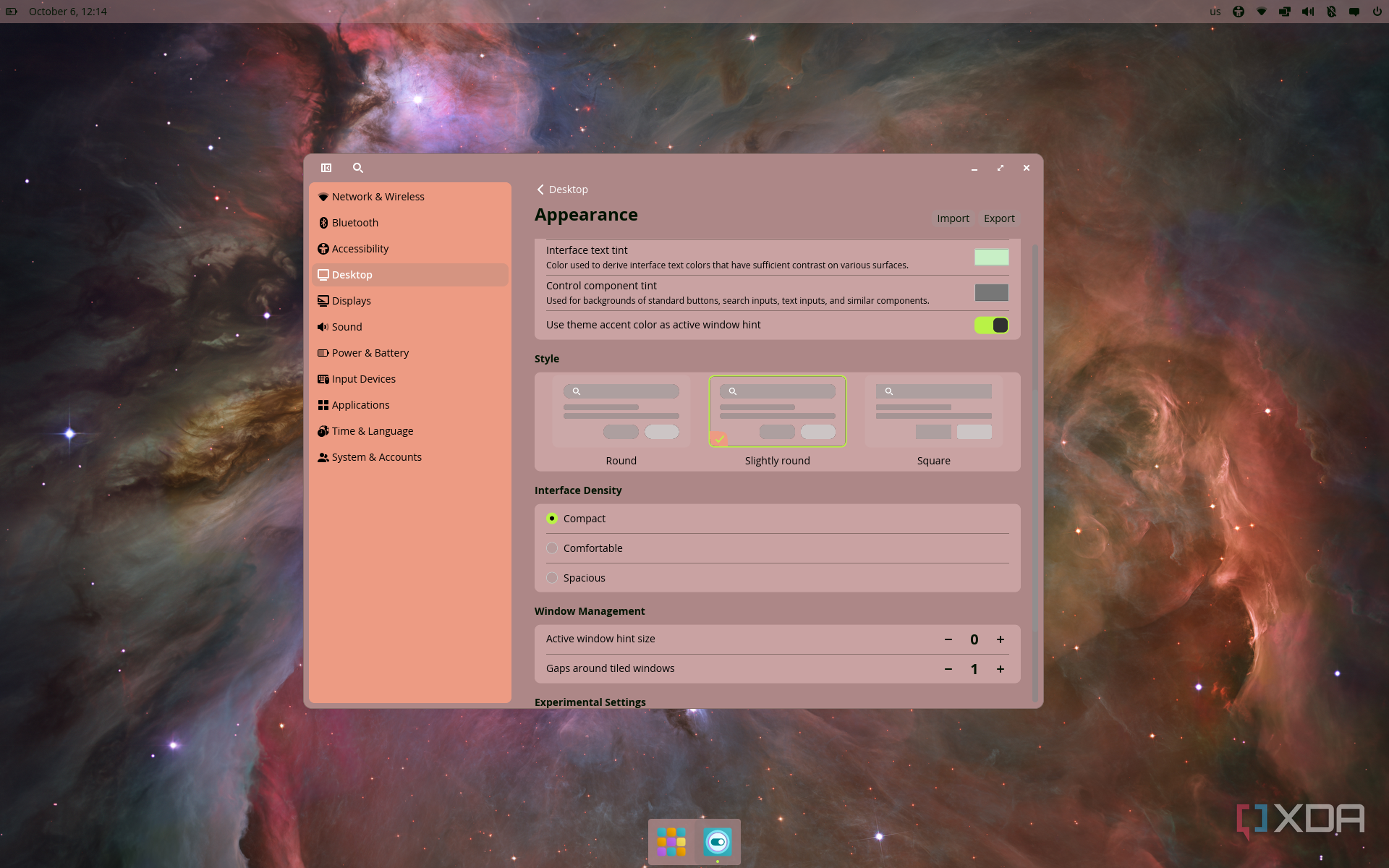Decrease gaps around tiled windows
Viewport: 1389px width, 868px height.
(x=948, y=669)
